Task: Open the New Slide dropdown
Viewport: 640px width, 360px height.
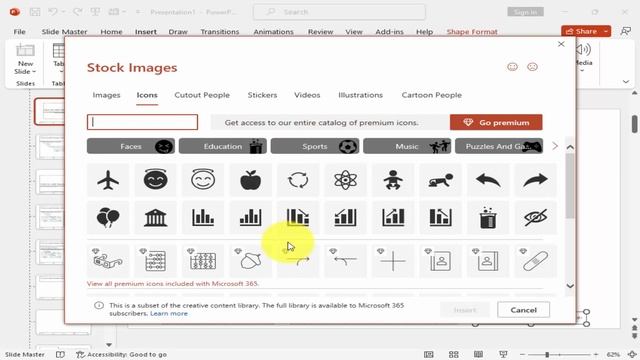Action: point(25,67)
